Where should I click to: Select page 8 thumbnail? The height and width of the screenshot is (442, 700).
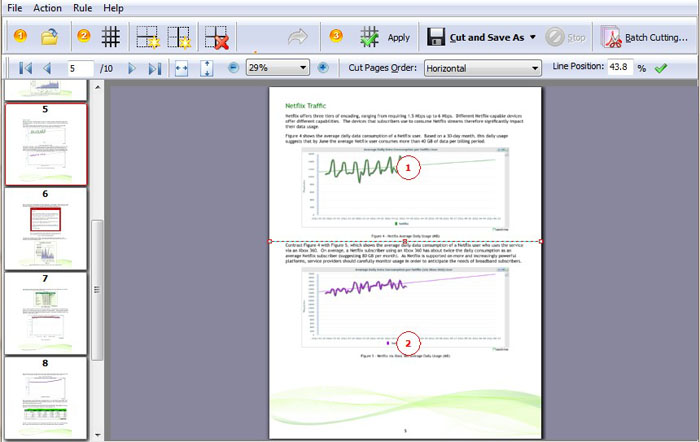click(46, 398)
